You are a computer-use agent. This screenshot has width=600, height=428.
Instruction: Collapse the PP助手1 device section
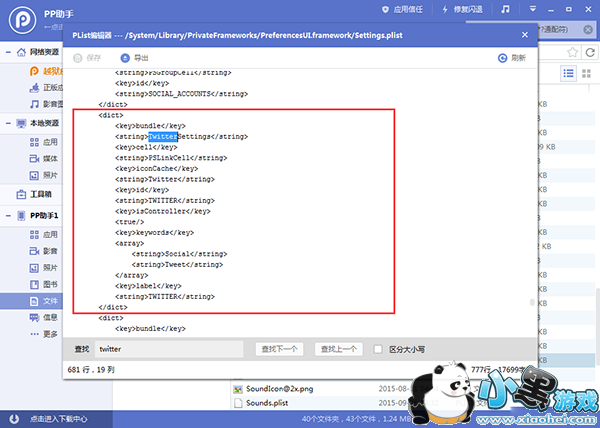coord(8,216)
